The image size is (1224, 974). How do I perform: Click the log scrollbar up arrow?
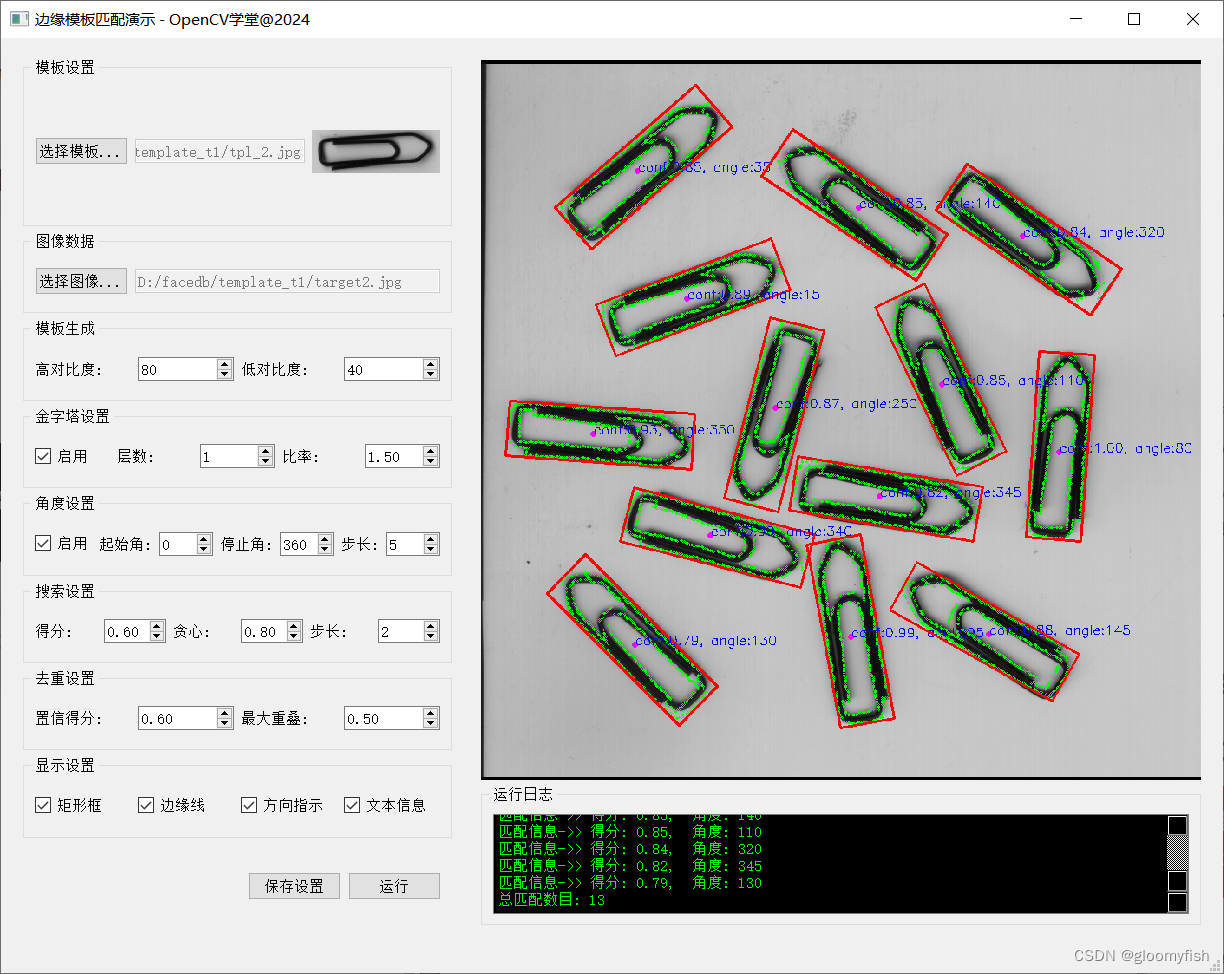[x=1178, y=825]
